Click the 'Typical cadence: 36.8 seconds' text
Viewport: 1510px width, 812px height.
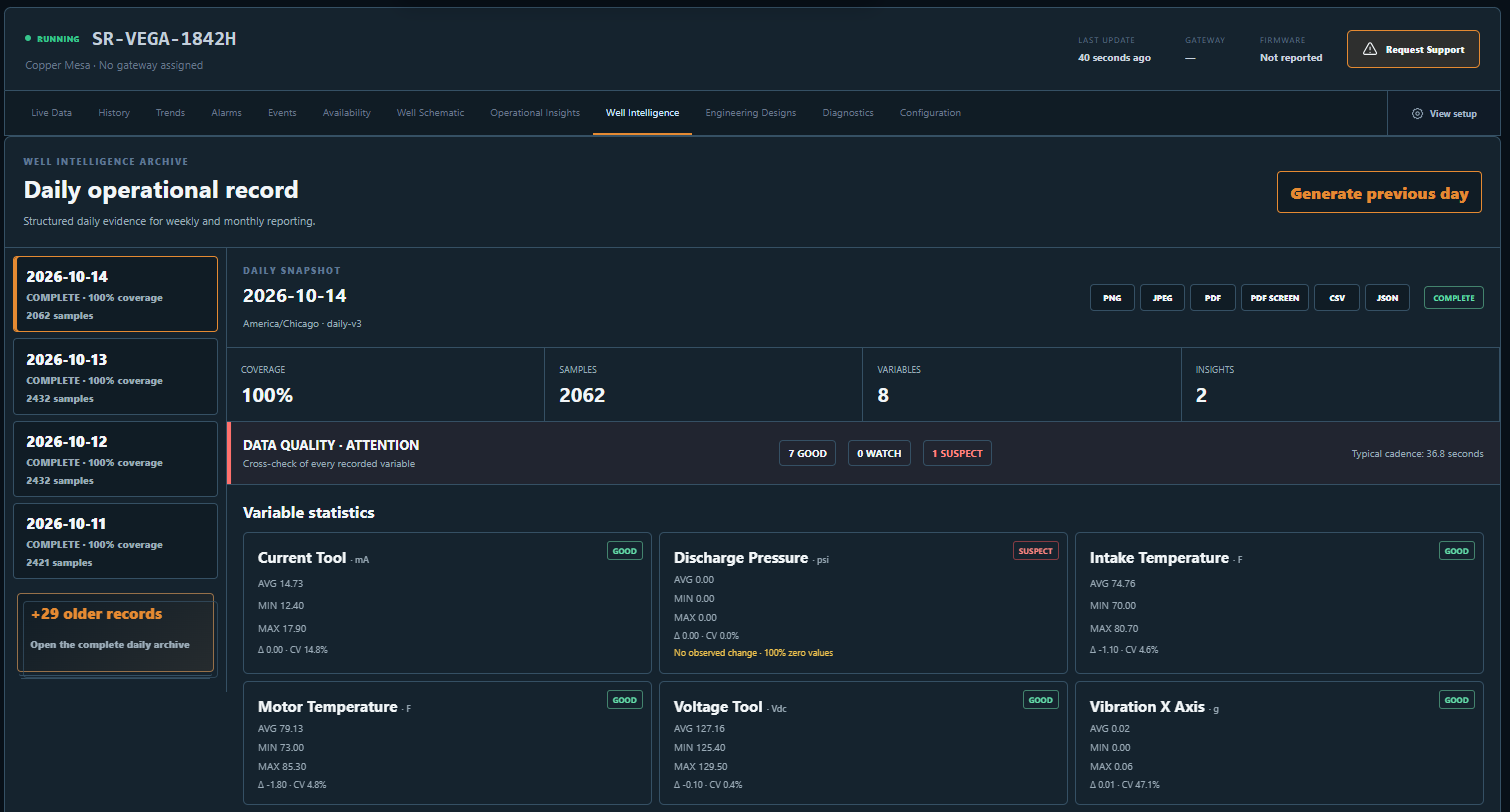click(1417, 454)
